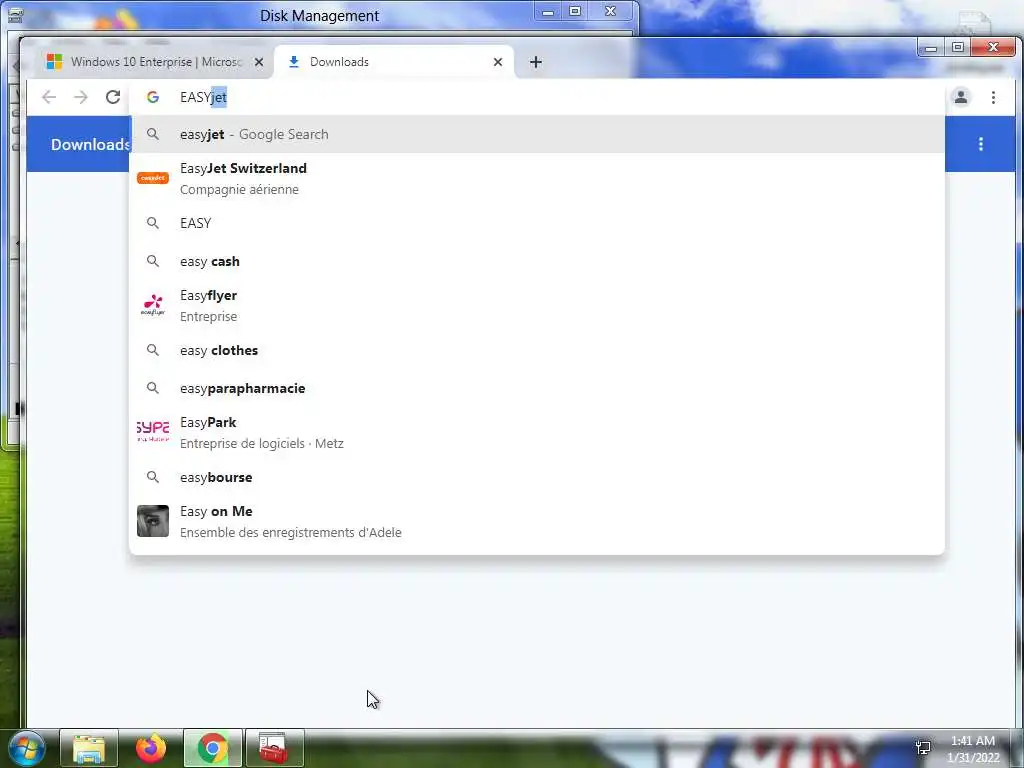Viewport: 1024px width, 768px height.
Task: Click magnifier icon beside easy clothes
Action: click(x=153, y=351)
